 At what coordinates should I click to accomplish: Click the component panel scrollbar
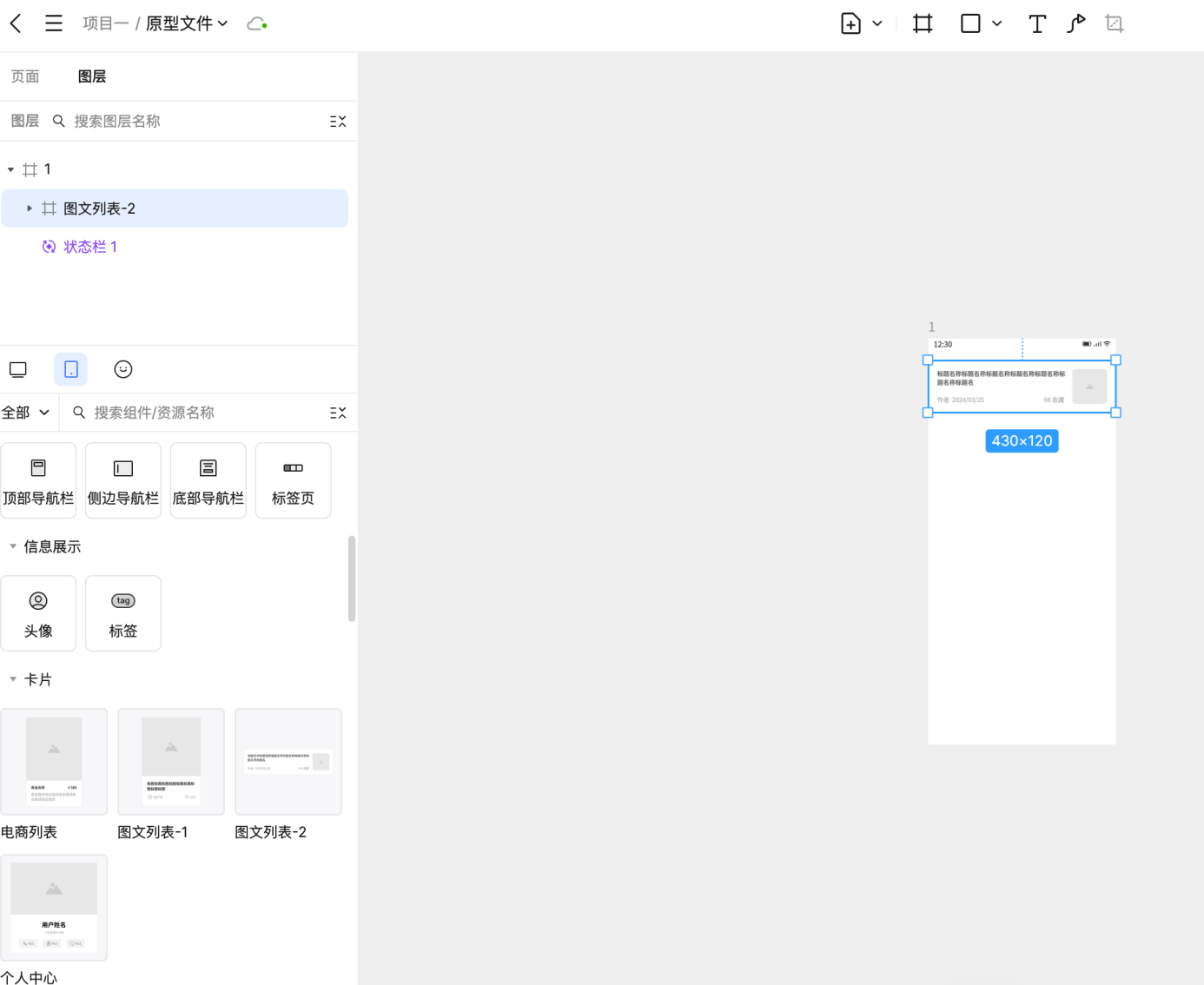352,578
